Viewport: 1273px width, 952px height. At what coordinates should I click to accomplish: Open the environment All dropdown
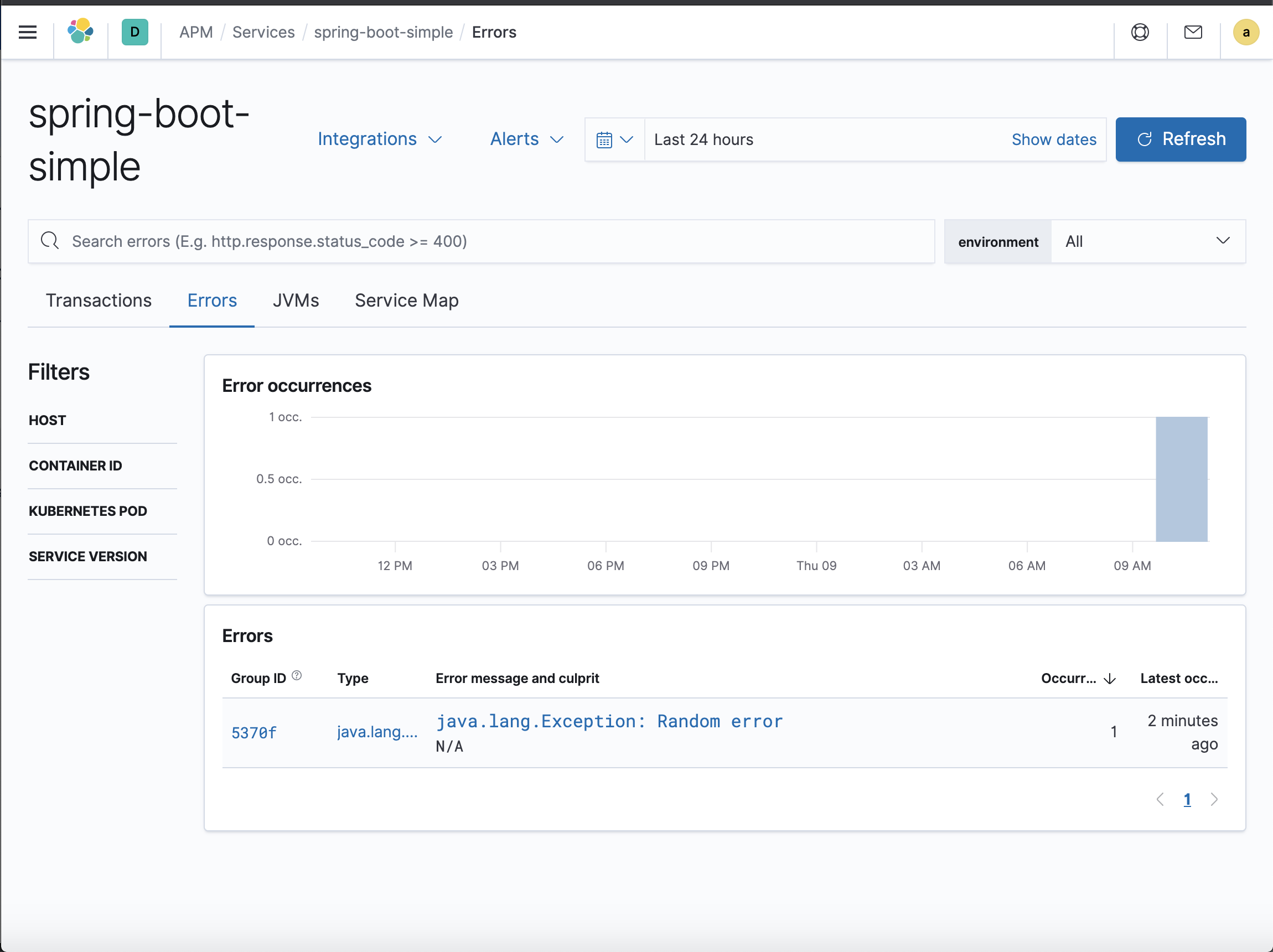click(x=1148, y=241)
